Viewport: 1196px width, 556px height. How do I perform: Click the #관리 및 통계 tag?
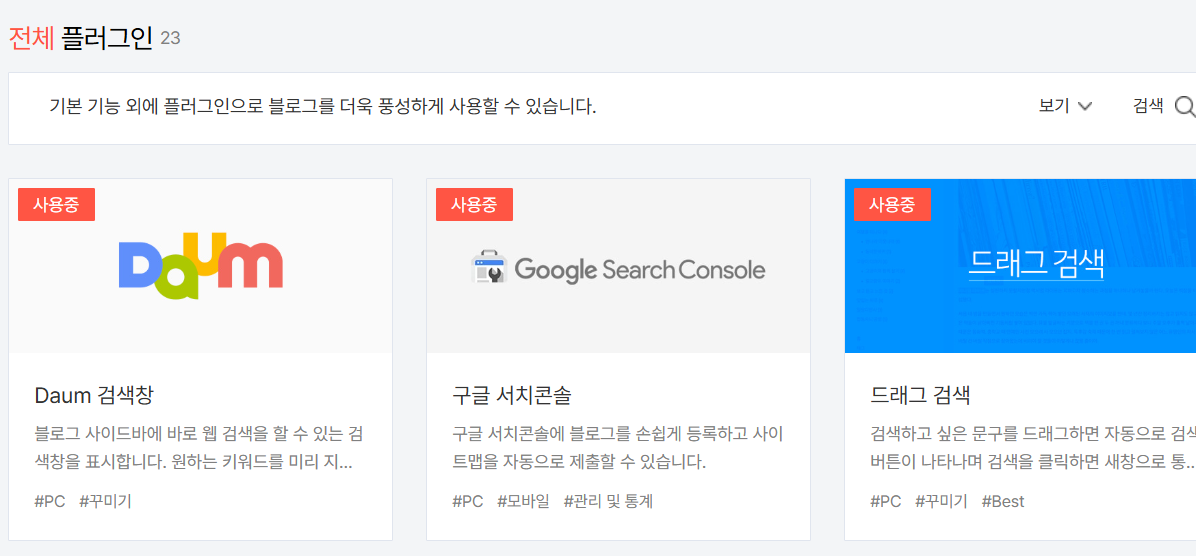click(609, 501)
